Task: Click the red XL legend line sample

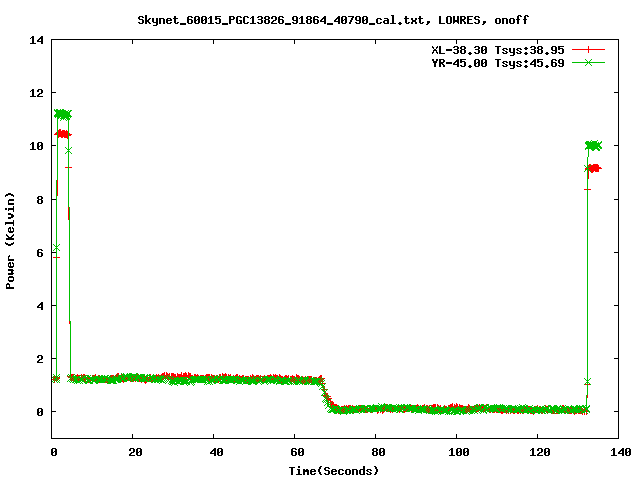Action: [588, 50]
